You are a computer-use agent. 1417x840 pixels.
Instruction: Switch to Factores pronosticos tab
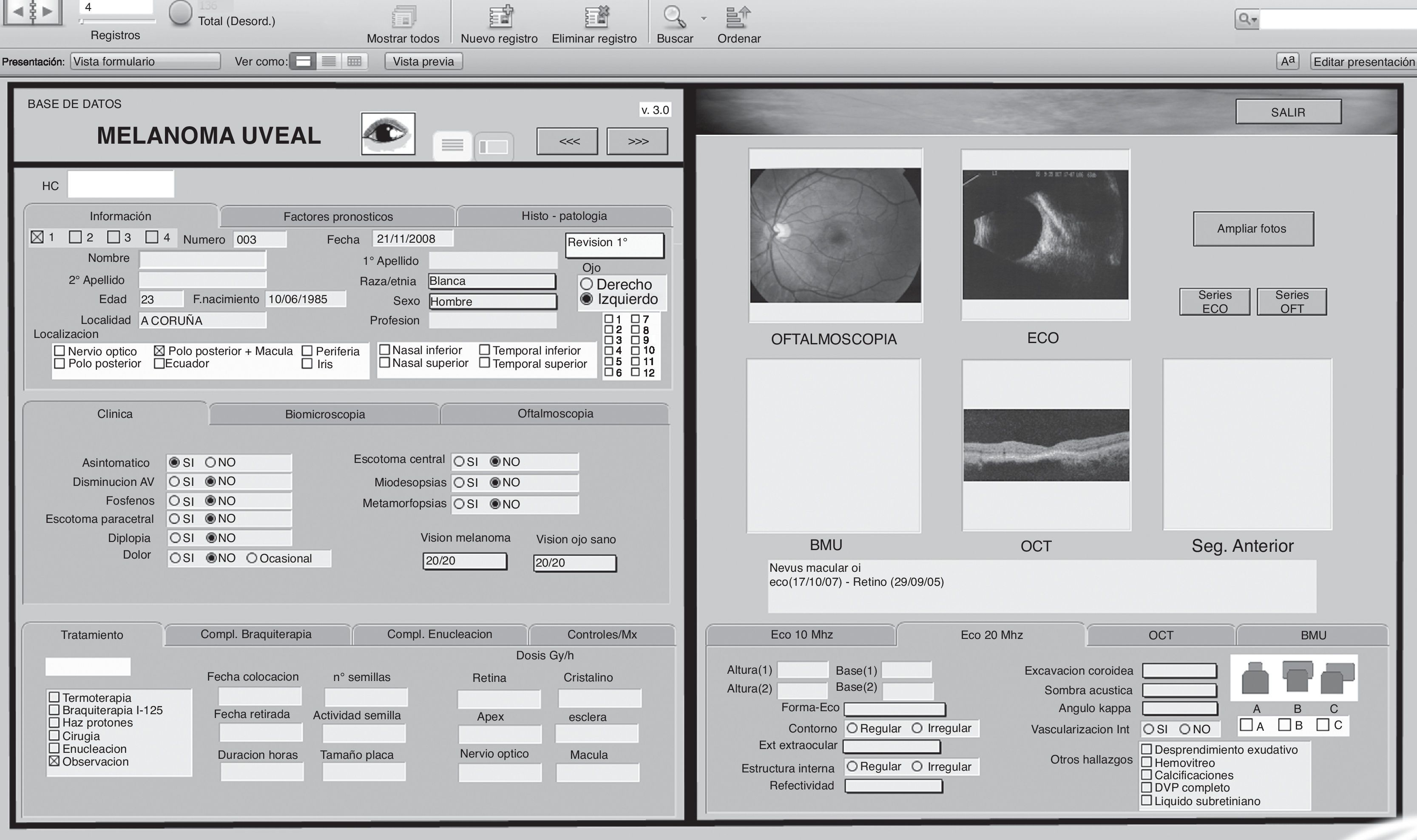(x=338, y=216)
